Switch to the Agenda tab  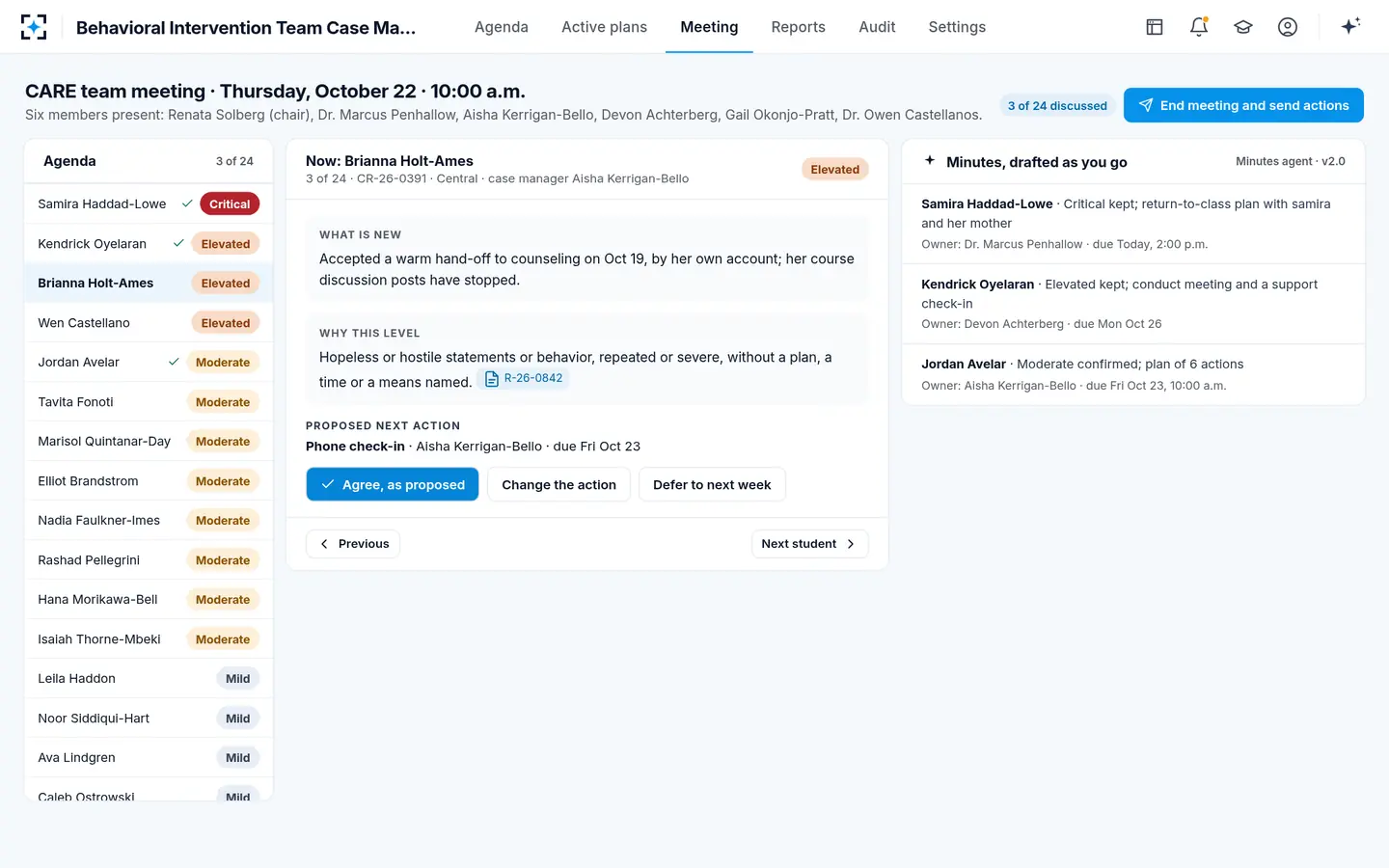click(502, 27)
